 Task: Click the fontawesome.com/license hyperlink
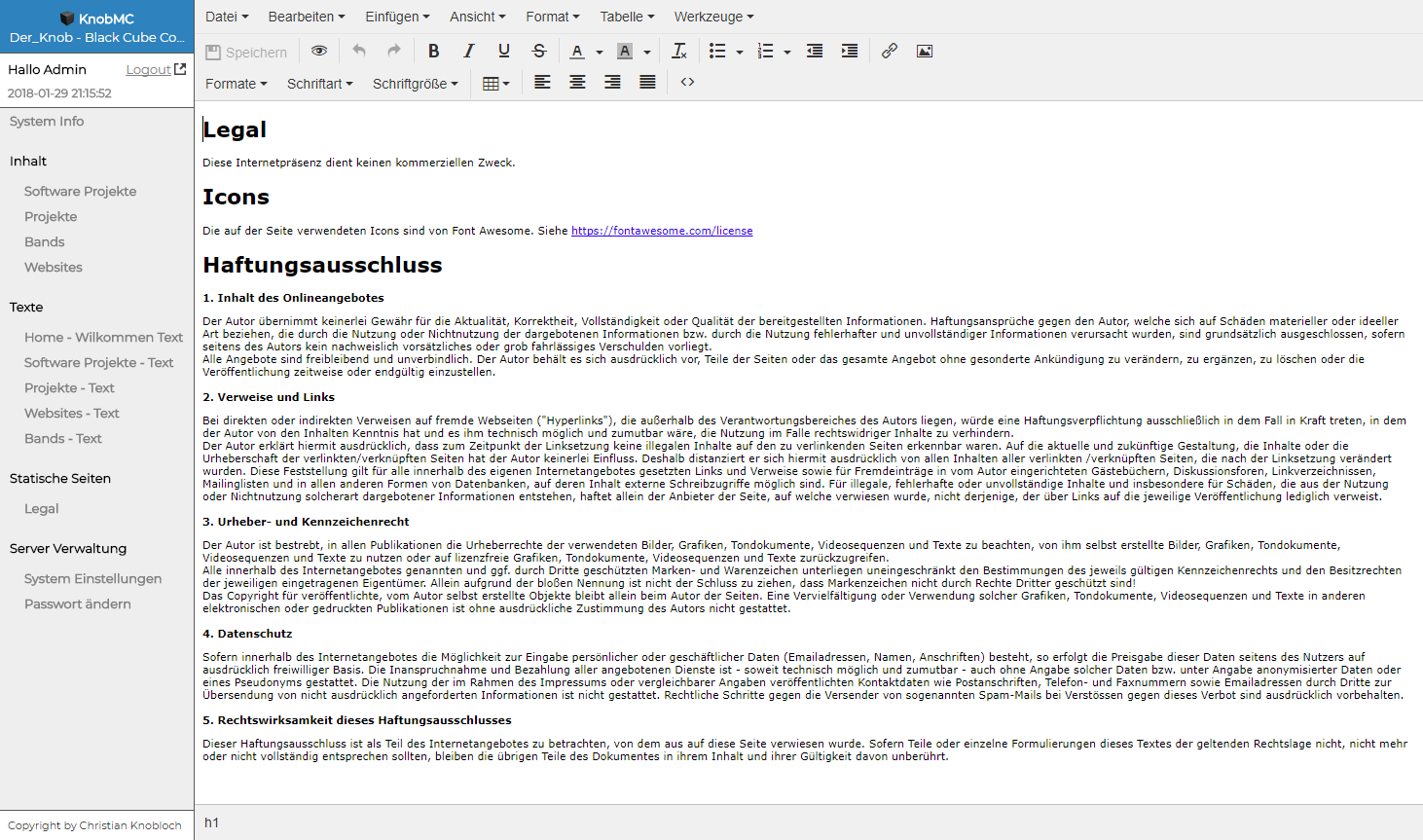662,231
